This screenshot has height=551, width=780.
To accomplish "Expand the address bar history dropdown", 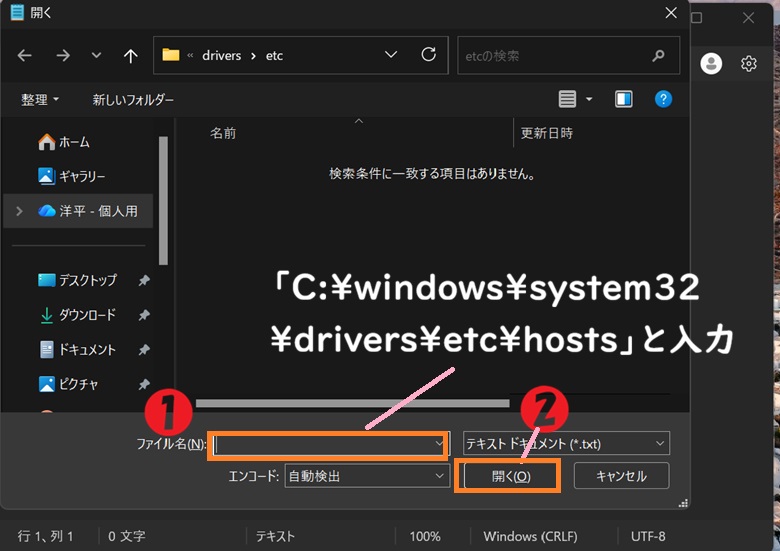I will pos(391,55).
